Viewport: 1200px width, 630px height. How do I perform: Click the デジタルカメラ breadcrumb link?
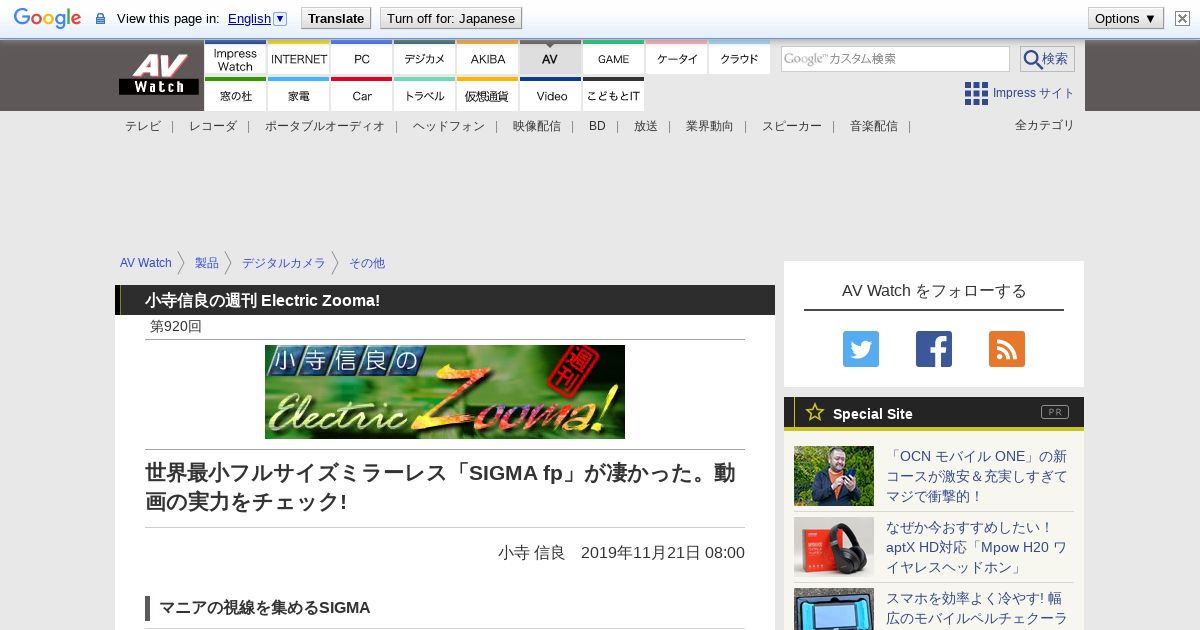tap(284, 263)
